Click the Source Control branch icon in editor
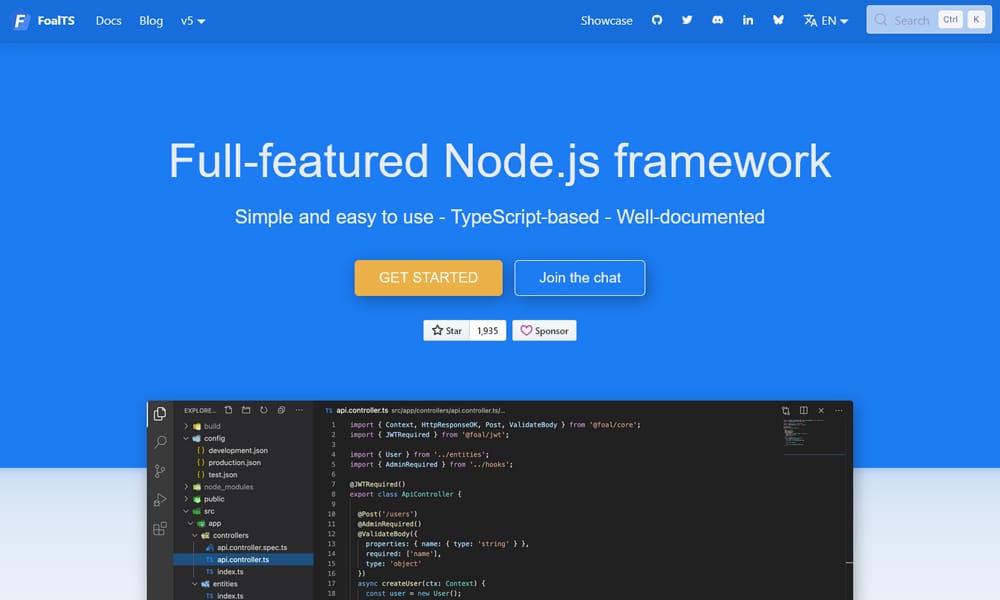Screen dimensions: 1000x600 pos(160,471)
